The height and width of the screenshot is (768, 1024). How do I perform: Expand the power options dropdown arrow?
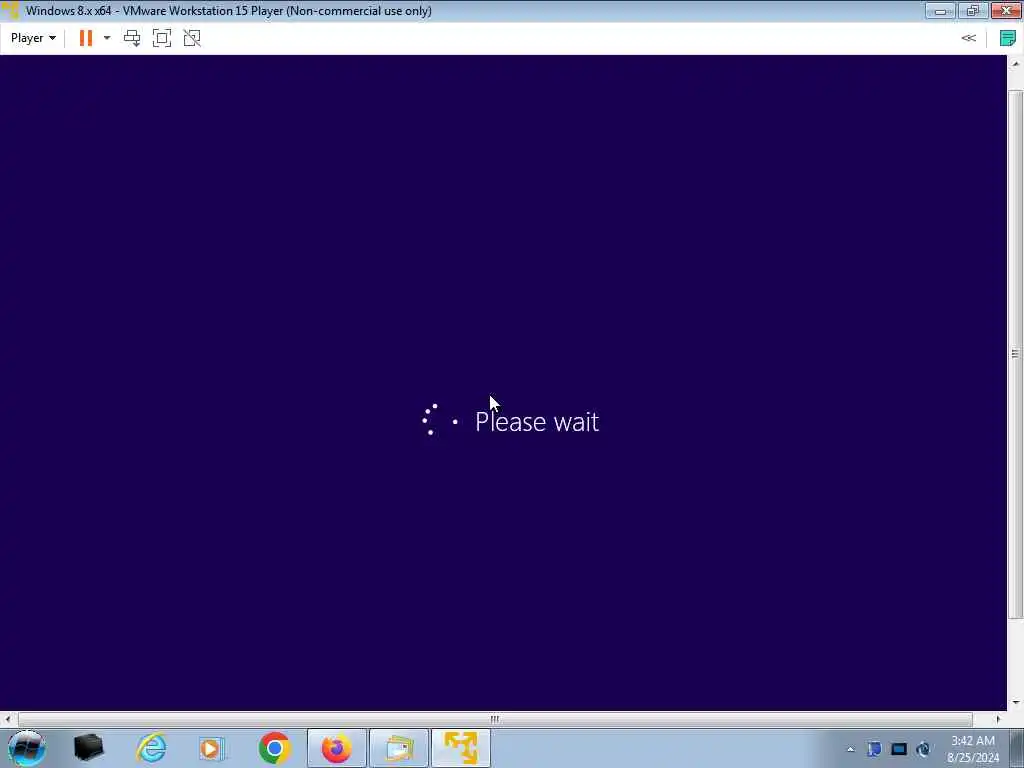point(106,38)
